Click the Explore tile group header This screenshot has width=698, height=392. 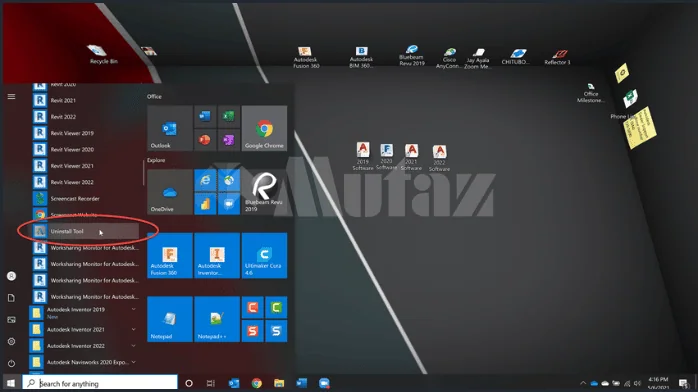[x=156, y=160]
